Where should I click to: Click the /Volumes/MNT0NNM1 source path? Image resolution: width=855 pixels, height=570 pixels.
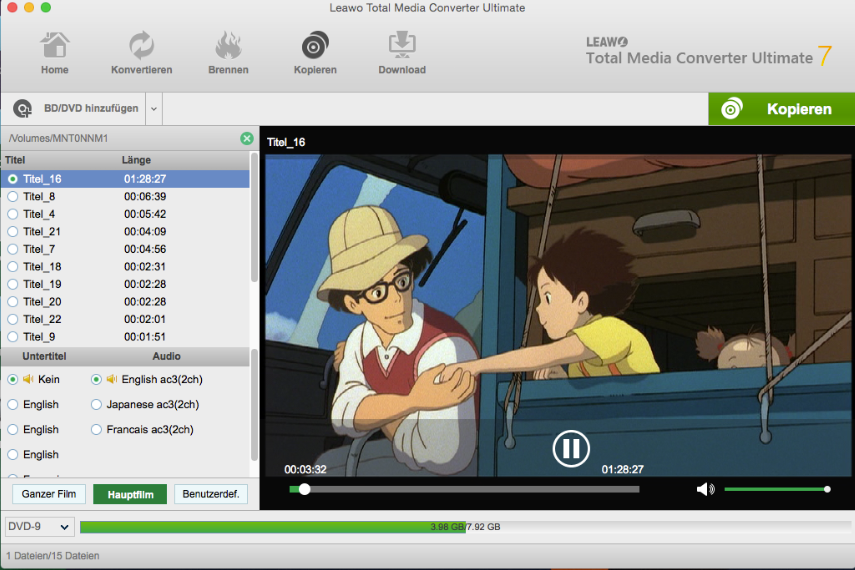coord(58,139)
